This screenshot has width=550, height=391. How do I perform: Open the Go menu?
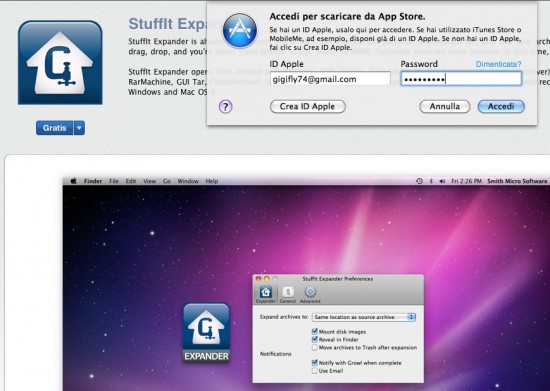pyautogui.click(x=167, y=181)
